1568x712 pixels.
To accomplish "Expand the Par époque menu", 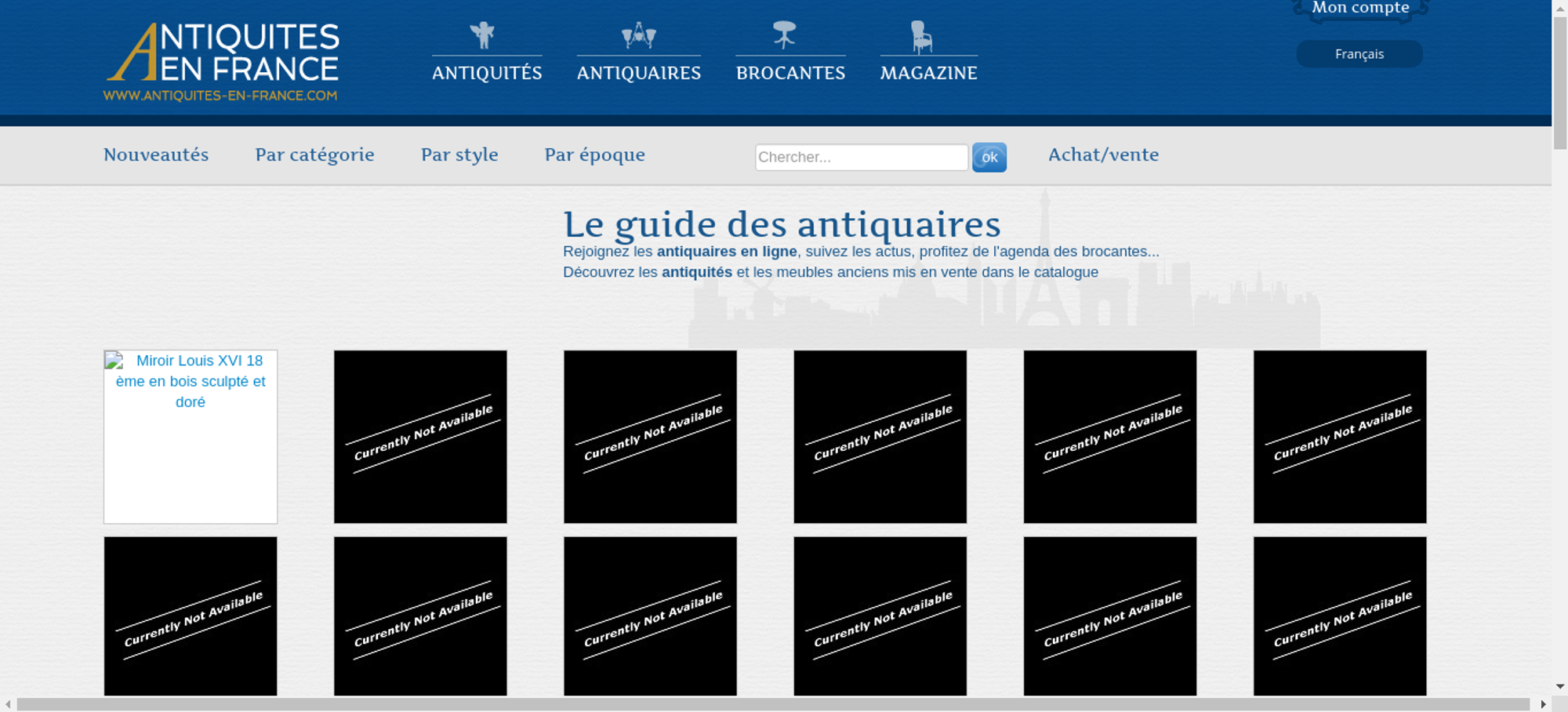I will [x=594, y=154].
